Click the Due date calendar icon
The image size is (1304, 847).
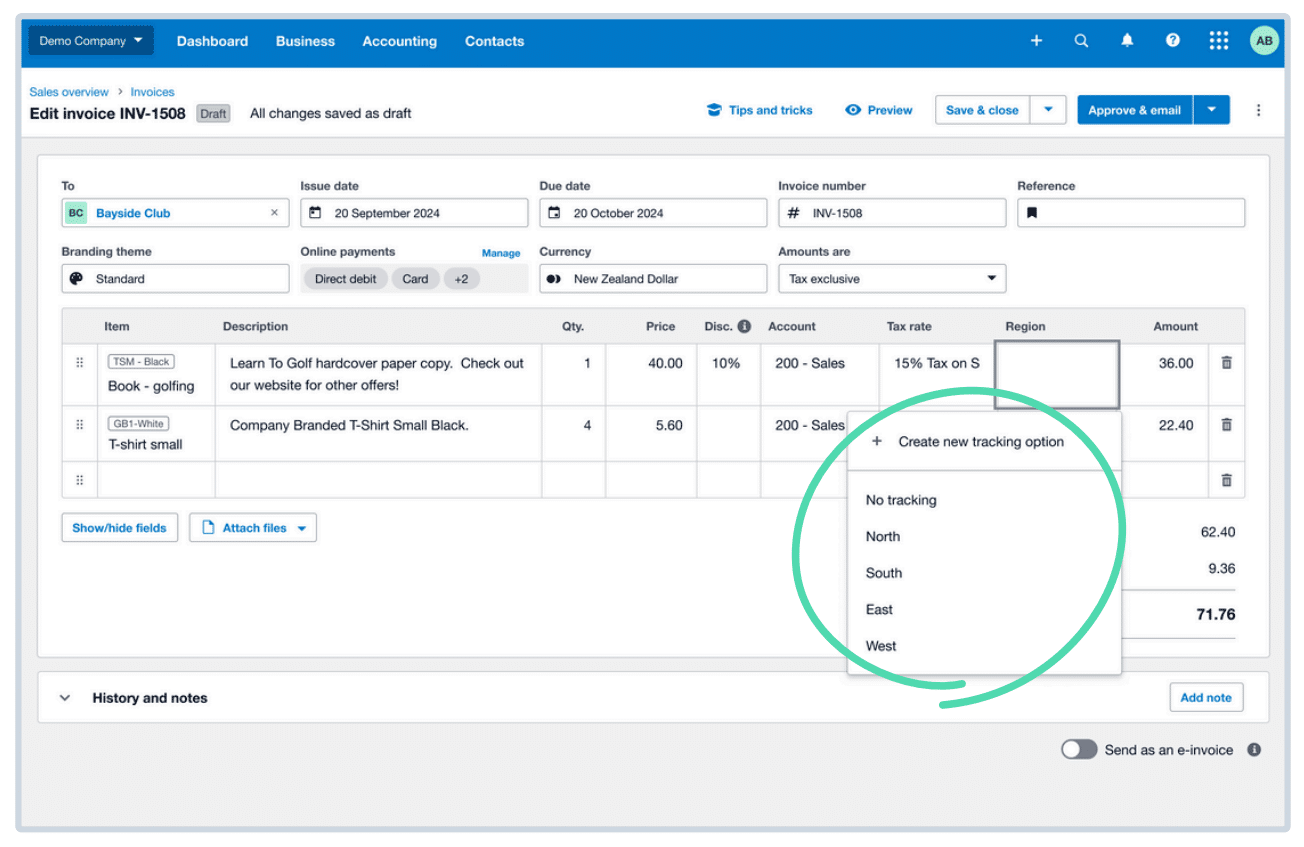[x=554, y=213]
